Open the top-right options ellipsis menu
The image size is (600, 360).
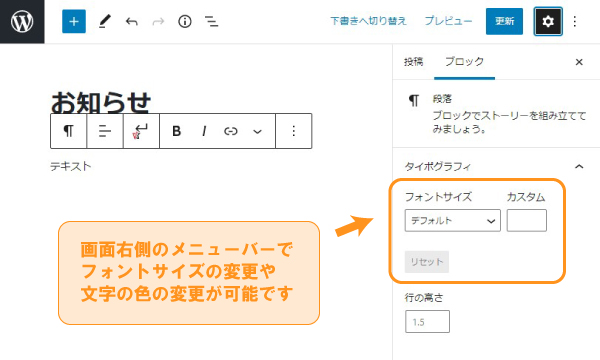(x=575, y=21)
